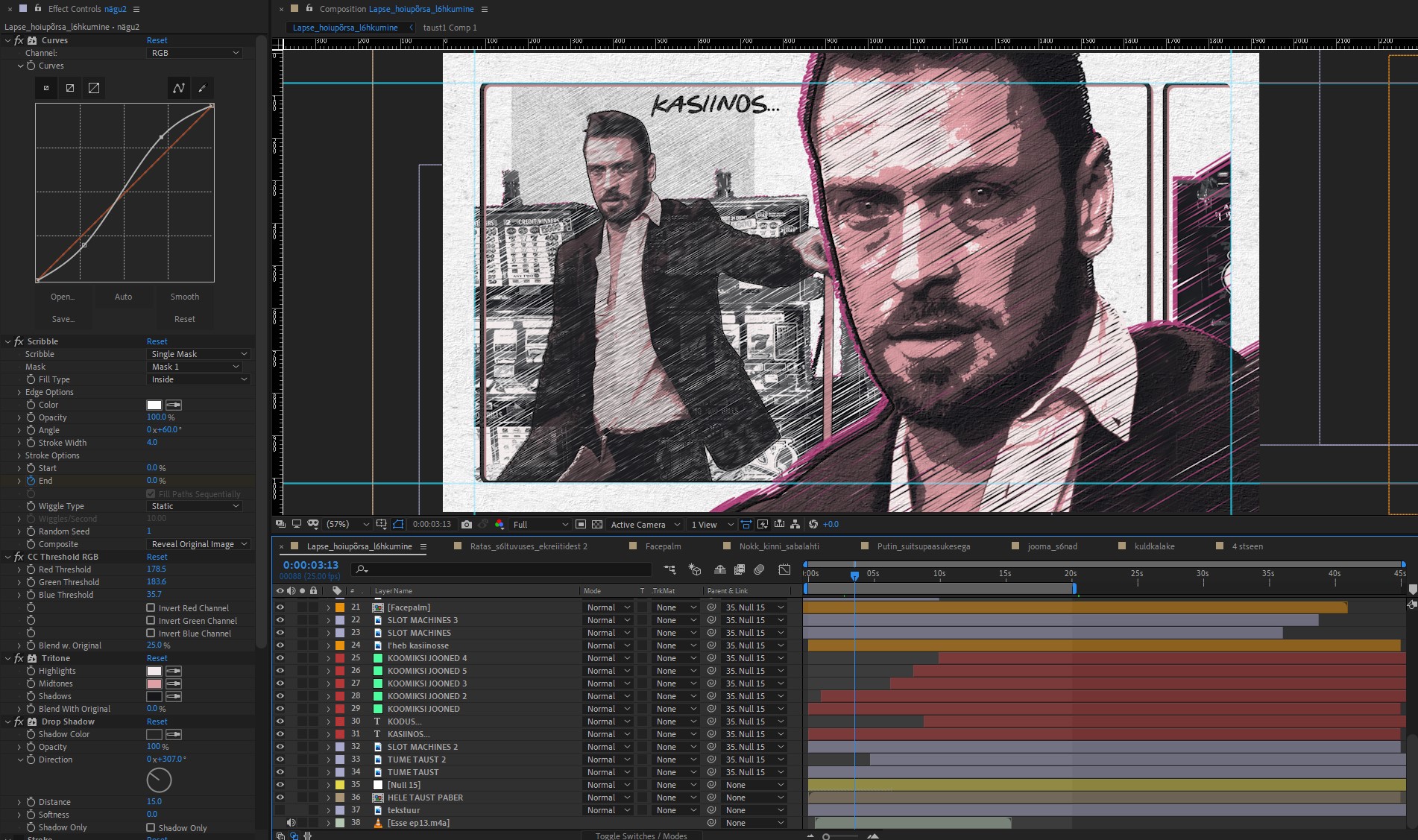Check the Shadow Only option in Drop Shadow
1418x840 pixels.
pos(151,827)
